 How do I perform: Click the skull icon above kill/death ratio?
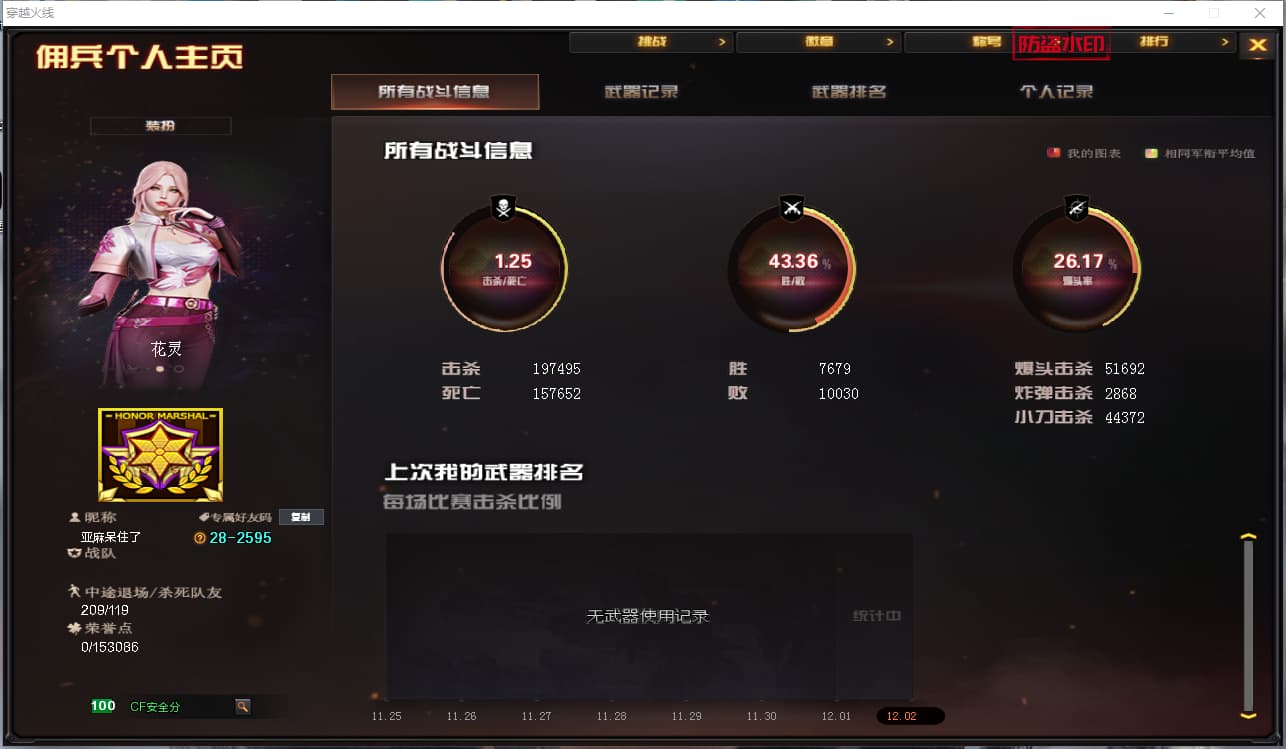click(503, 208)
